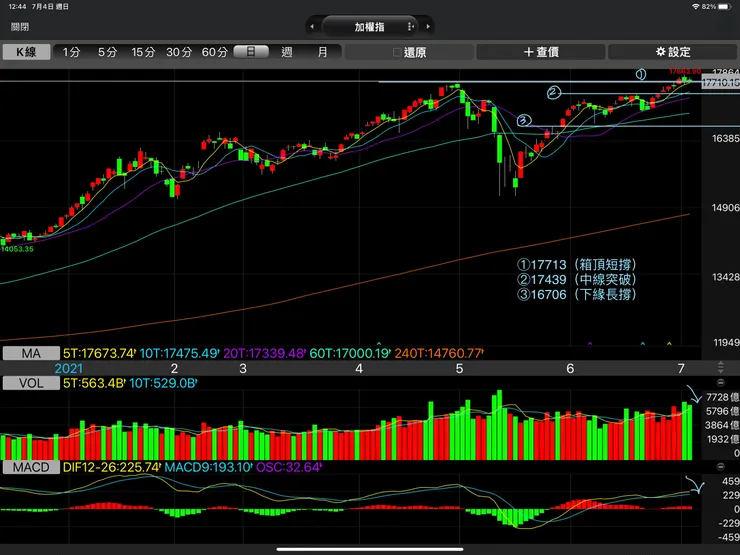Image resolution: width=740 pixels, height=555 pixels.
Task: Switch to 1分 interval
Action: [72, 52]
